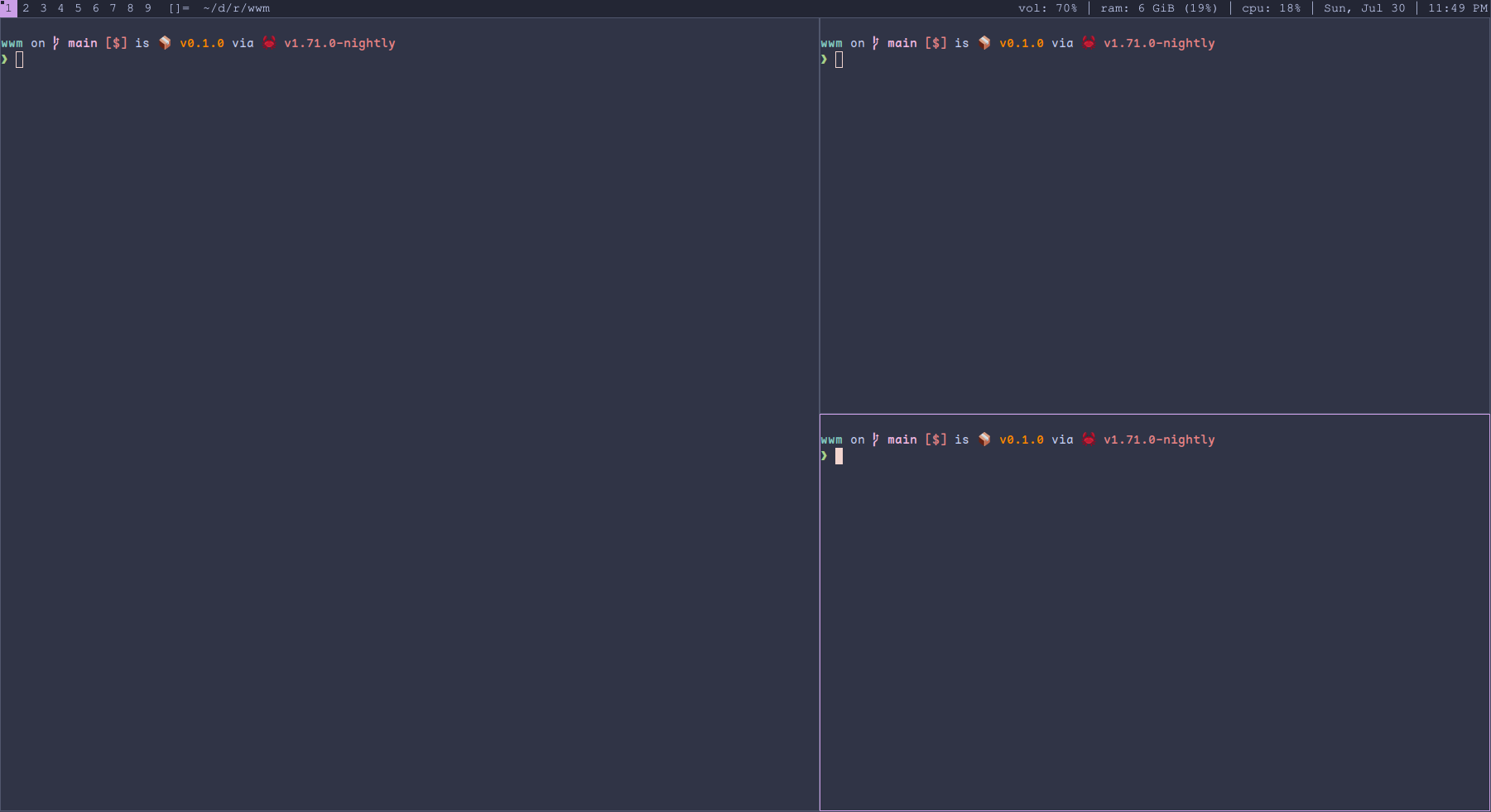
Task: Click main branch name in bottom-right terminal
Action: pos(902,440)
